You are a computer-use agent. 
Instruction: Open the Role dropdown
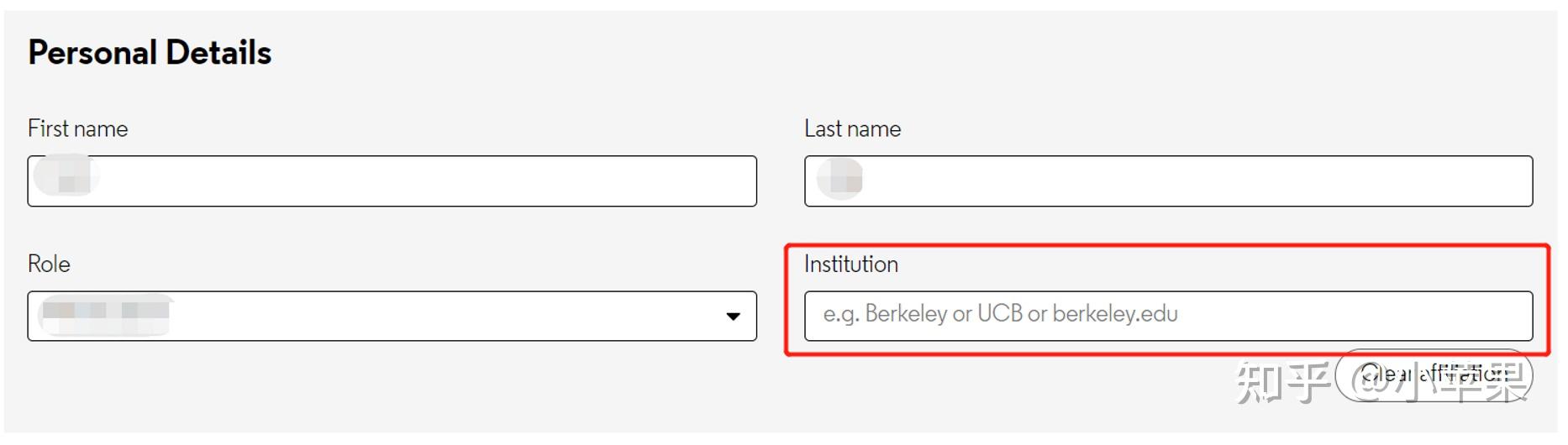coord(392,317)
